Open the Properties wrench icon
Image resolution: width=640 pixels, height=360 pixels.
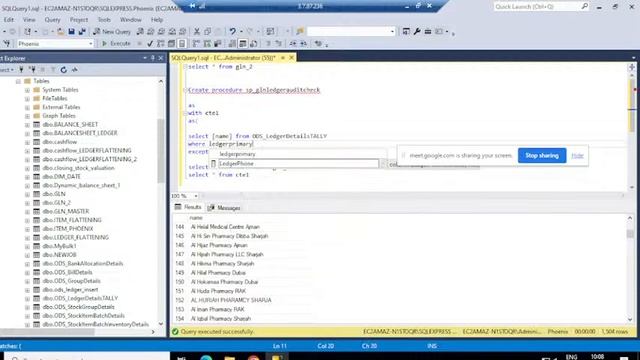tap(417, 31)
